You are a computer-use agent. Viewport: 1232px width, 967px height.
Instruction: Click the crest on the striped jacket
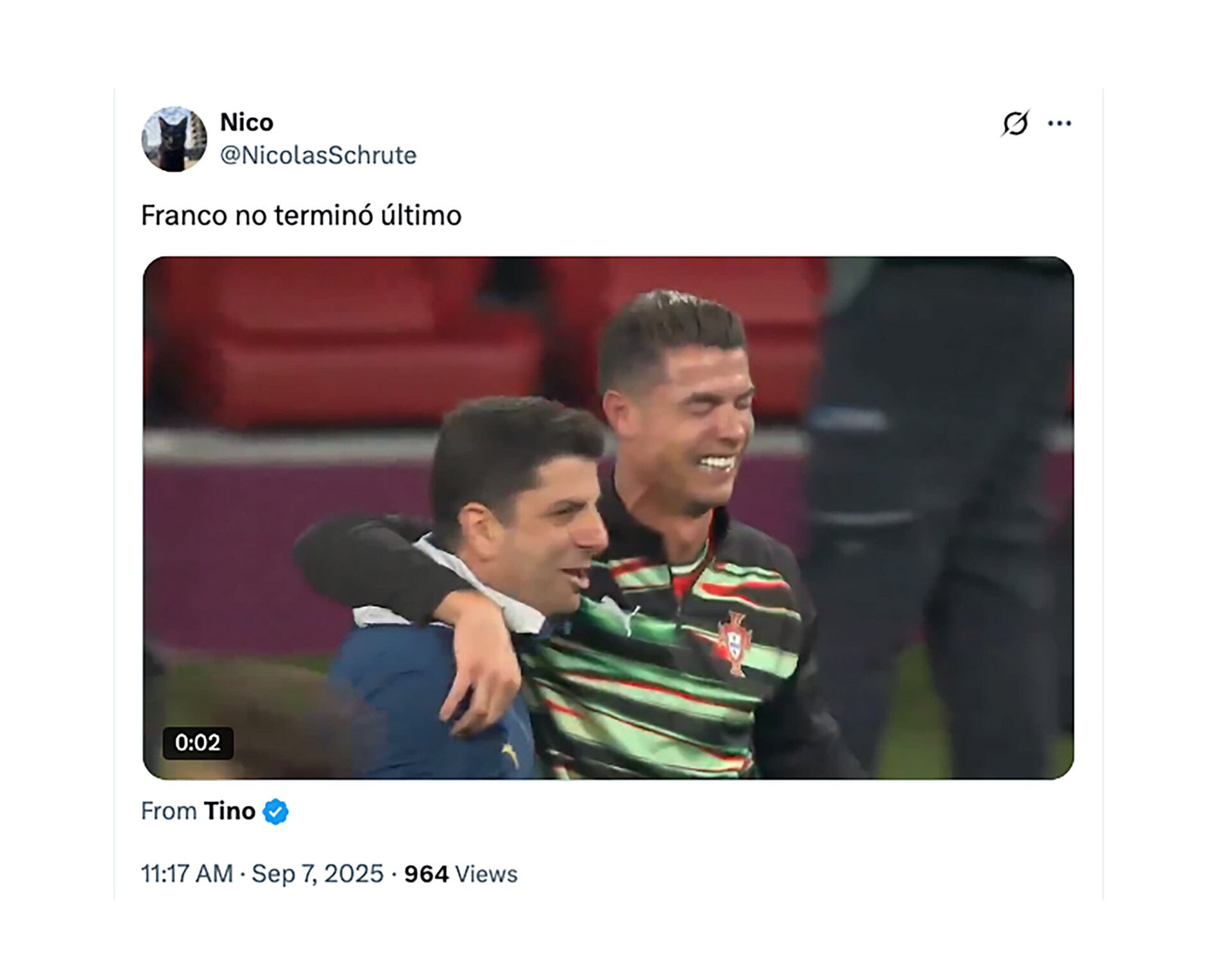click(735, 643)
